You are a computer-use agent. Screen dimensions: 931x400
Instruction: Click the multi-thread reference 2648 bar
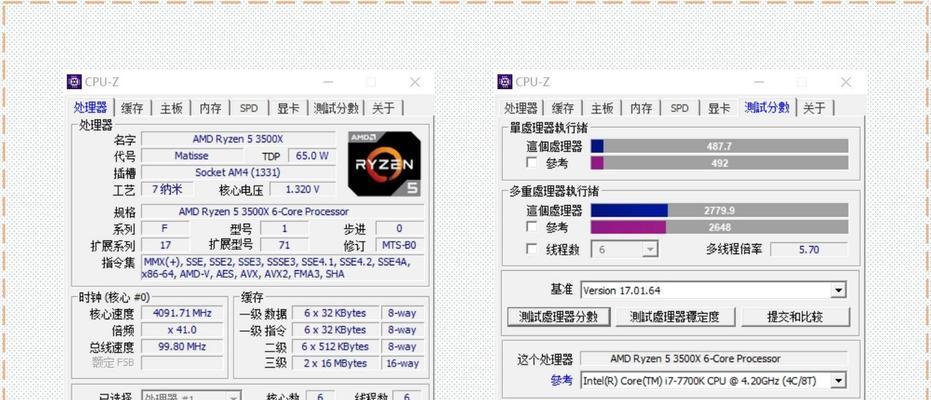click(720, 227)
